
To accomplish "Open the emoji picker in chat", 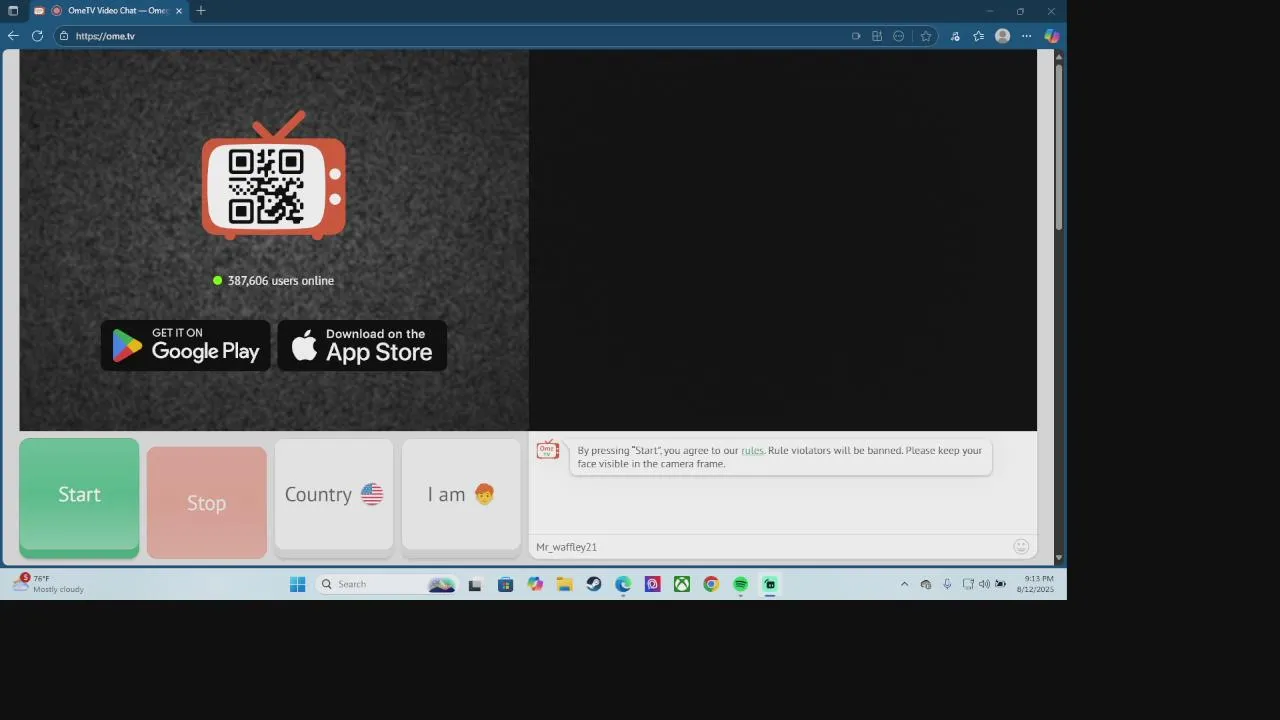I will 1021,546.
